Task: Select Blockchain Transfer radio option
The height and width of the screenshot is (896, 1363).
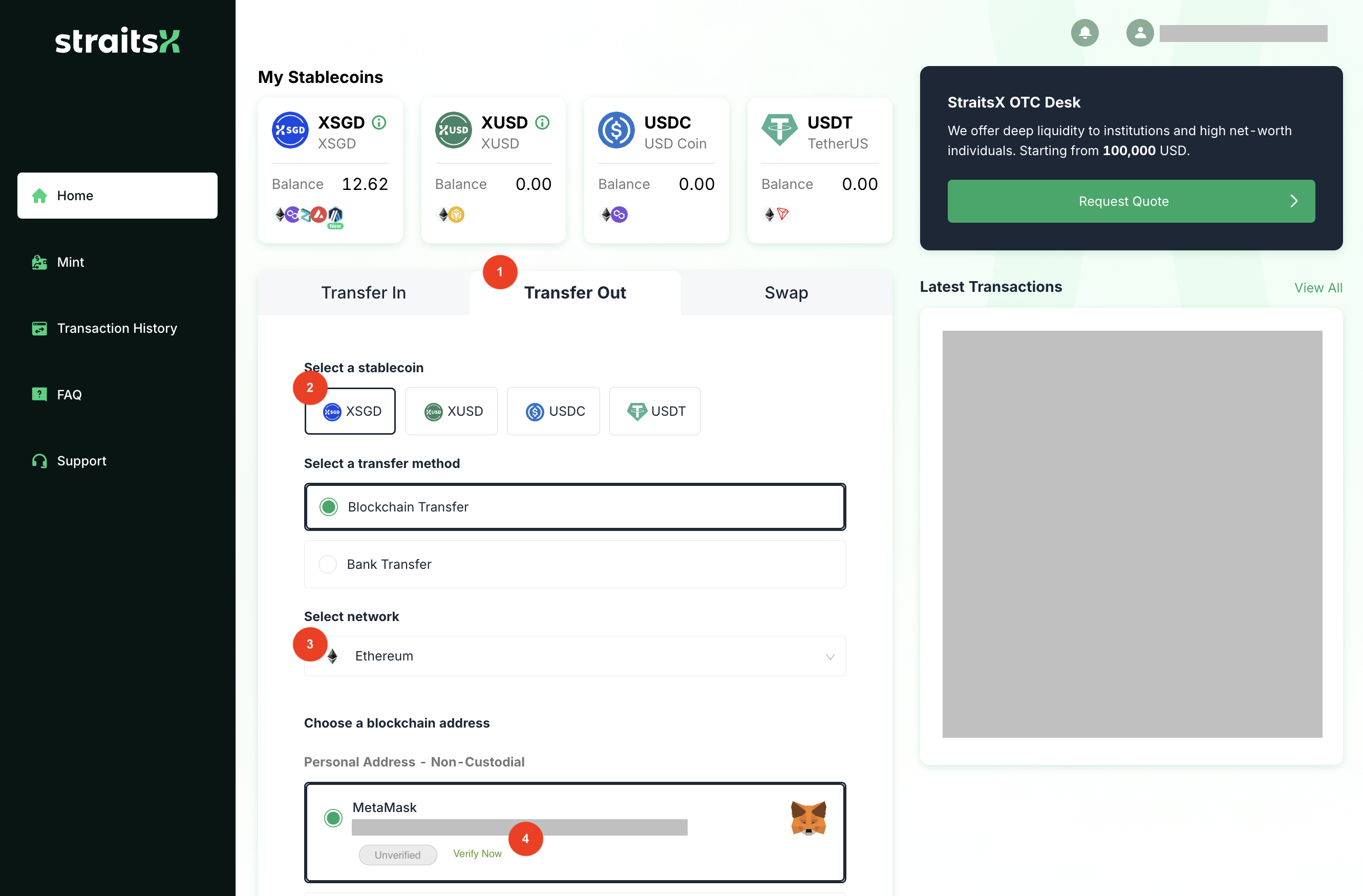Action: pos(329,507)
